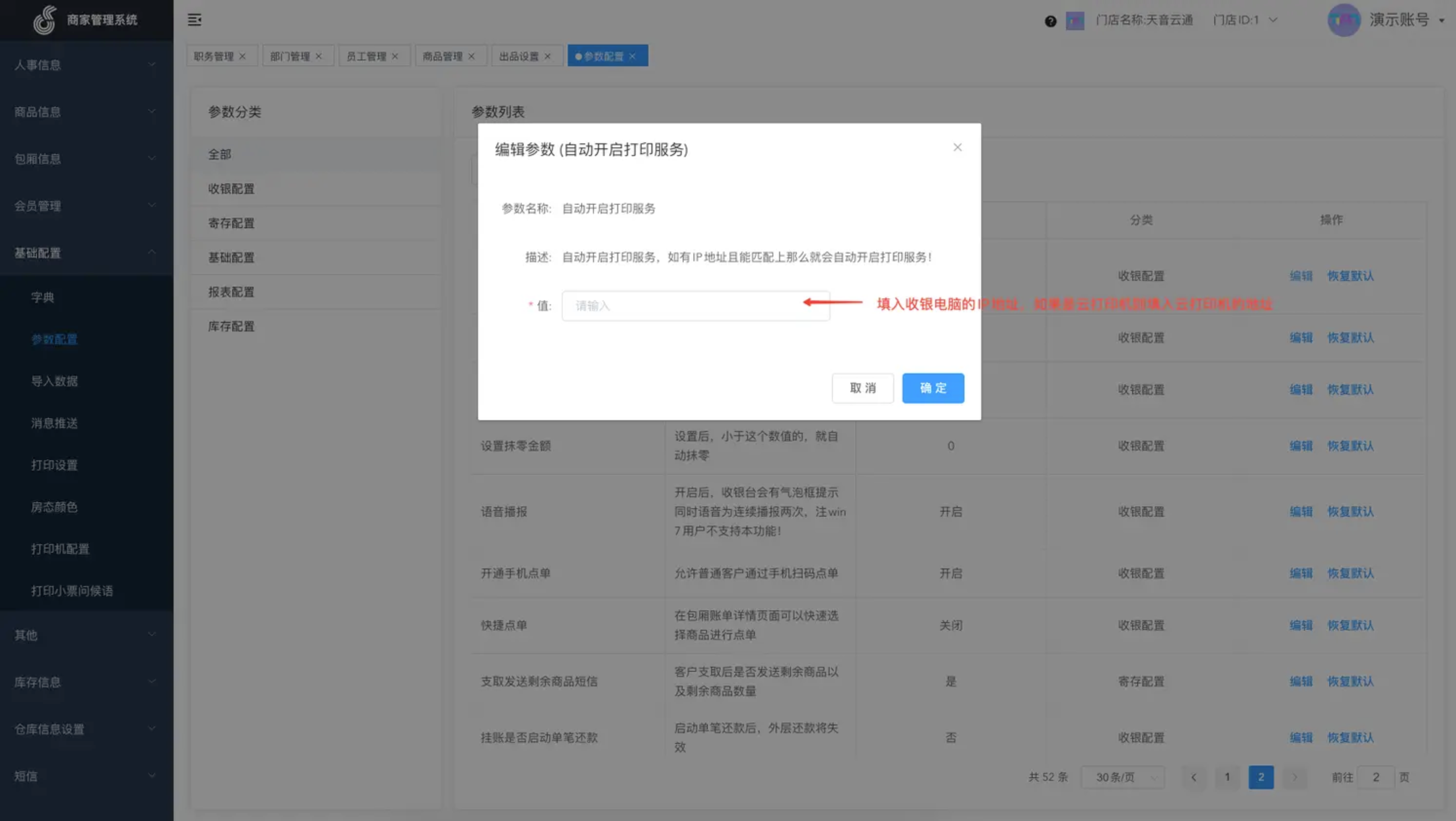Close the 出品设置 tab via its X
The height and width of the screenshot is (821, 1456).
pos(547,56)
